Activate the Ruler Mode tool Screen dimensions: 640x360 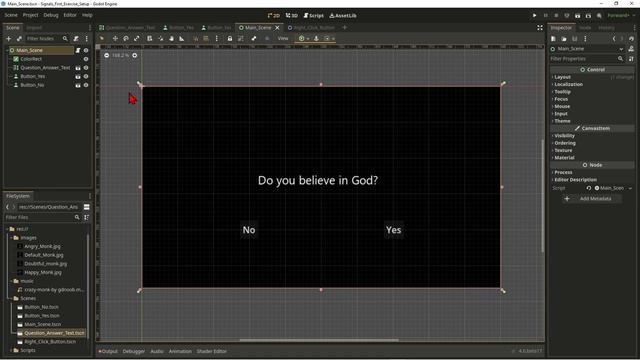182,38
